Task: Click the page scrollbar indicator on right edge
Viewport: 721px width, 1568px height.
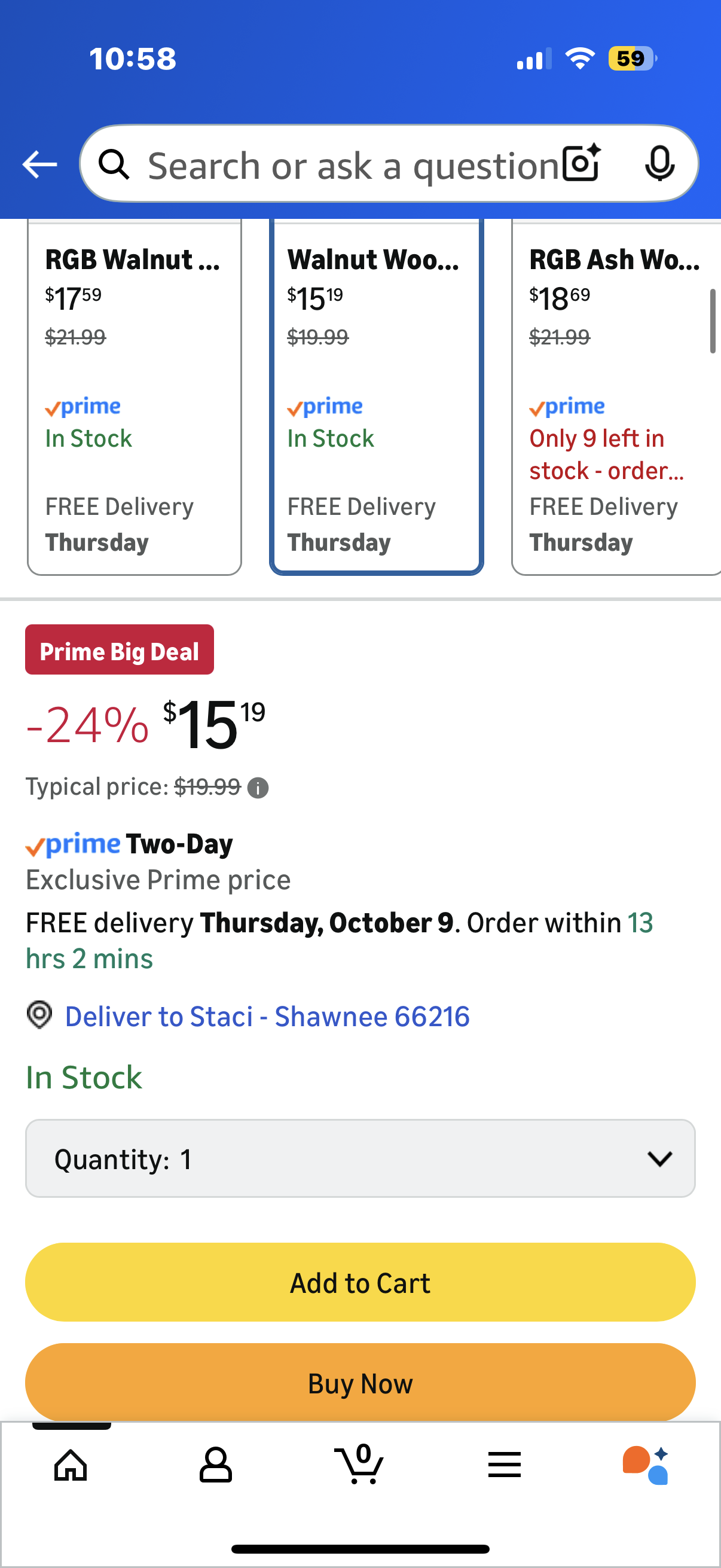Action: tap(712, 321)
